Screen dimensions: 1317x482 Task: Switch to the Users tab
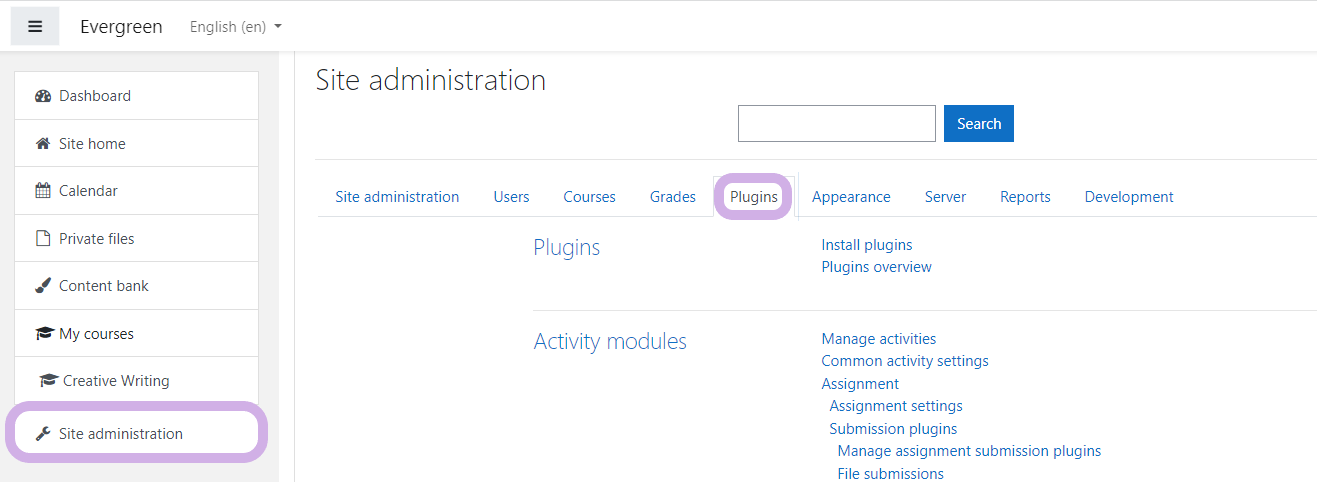(511, 197)
